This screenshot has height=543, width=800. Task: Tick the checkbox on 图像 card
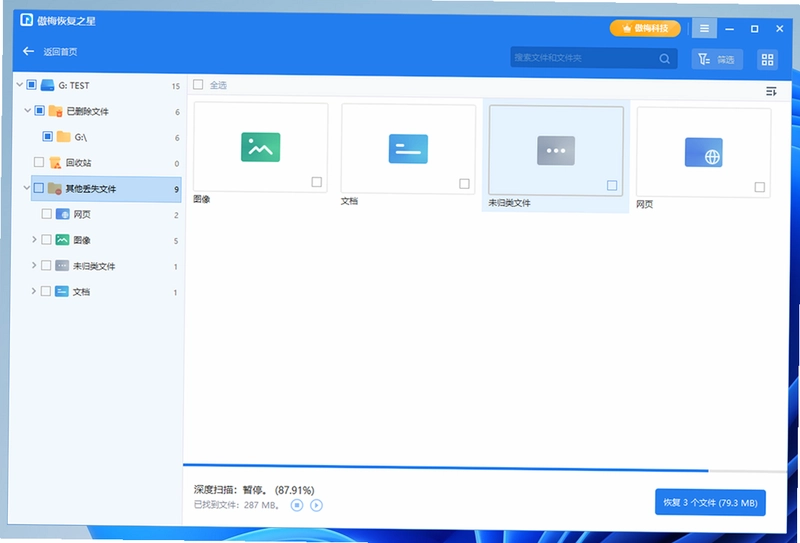coord(316,182)
